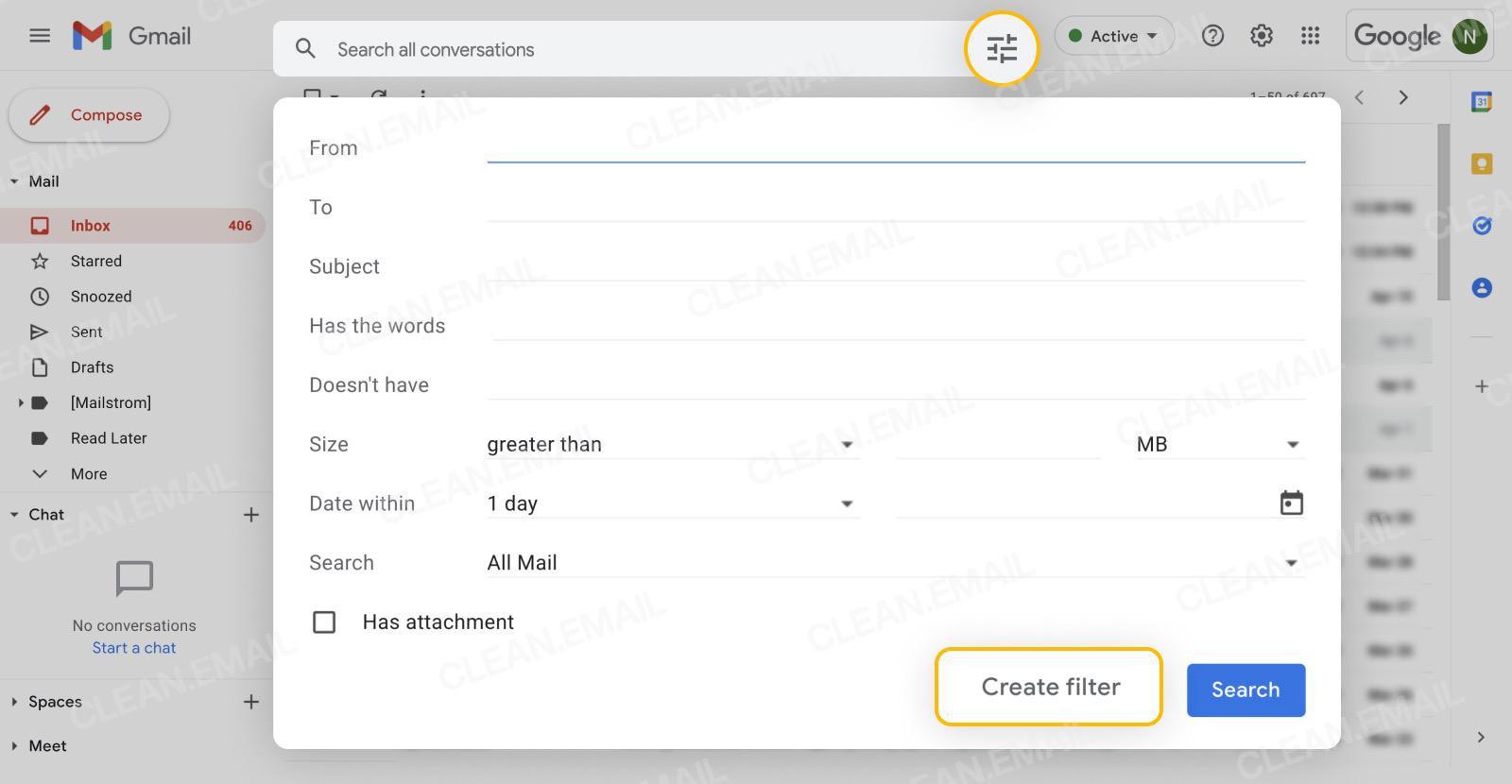Open the MB size unit dropdown
This screenshot has height=784, width=1512.
click(x=1219, y=445)
